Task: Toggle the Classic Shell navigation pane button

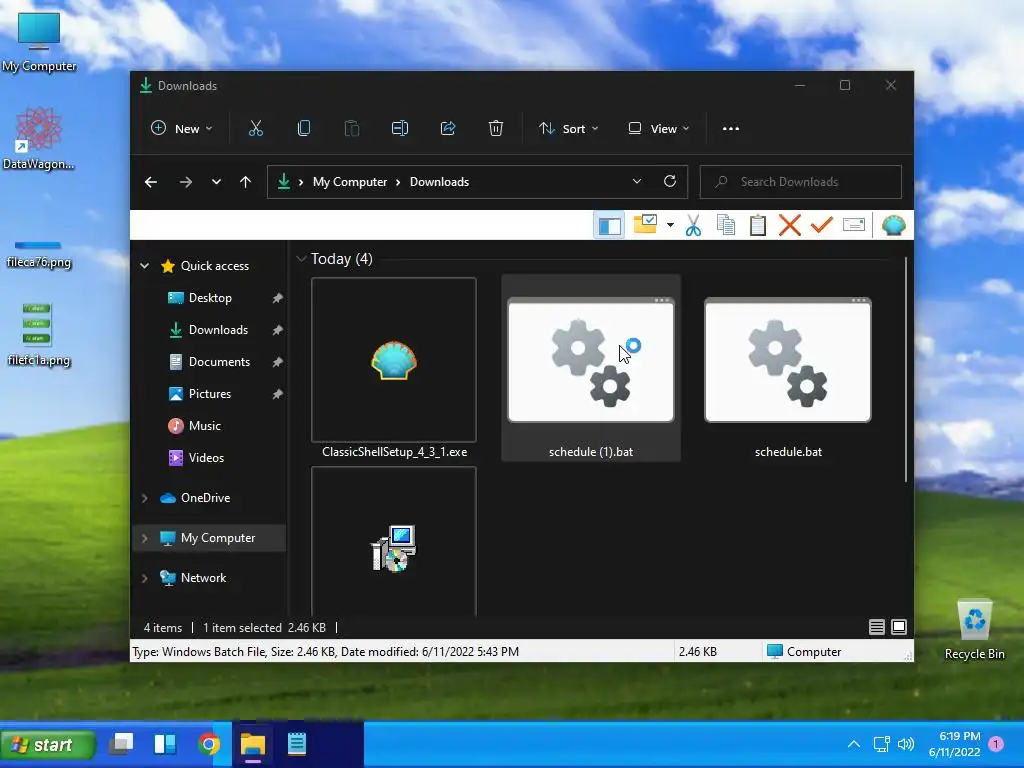Action: click(609, 225)
